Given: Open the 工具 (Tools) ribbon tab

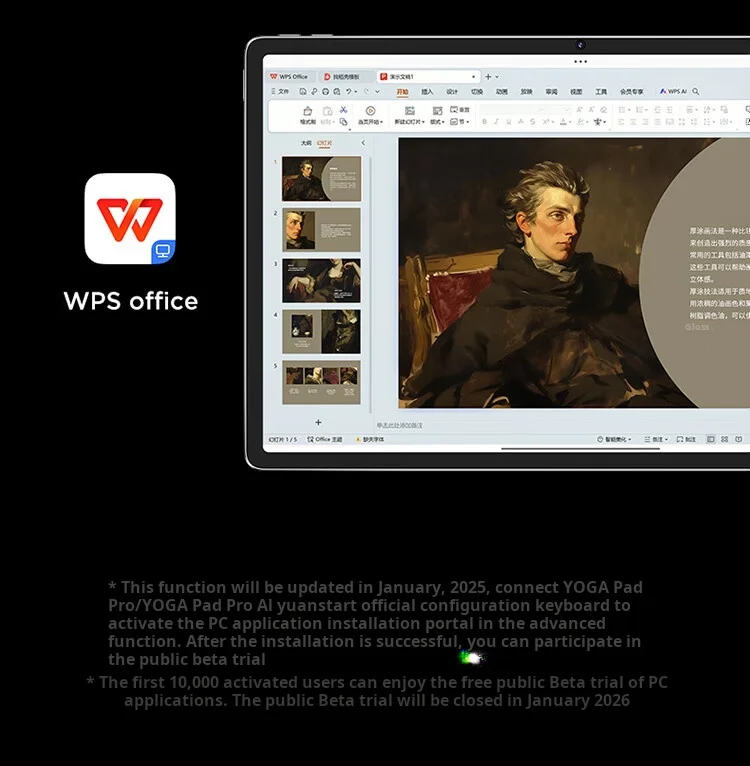Looking at the screenshot, I should pos(601,92).
